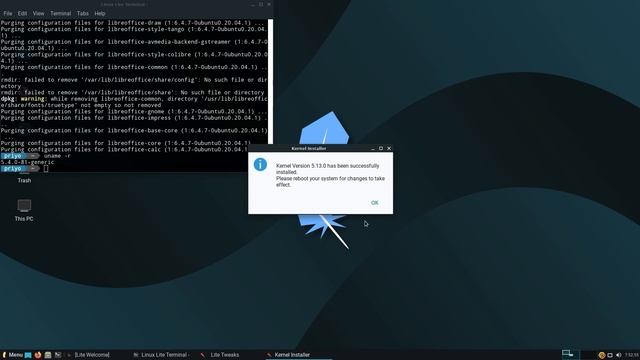The image size is (640, 360).
Task: Switch to Linux Lite Terminal taskbar entry
Action: click(163, 355)
